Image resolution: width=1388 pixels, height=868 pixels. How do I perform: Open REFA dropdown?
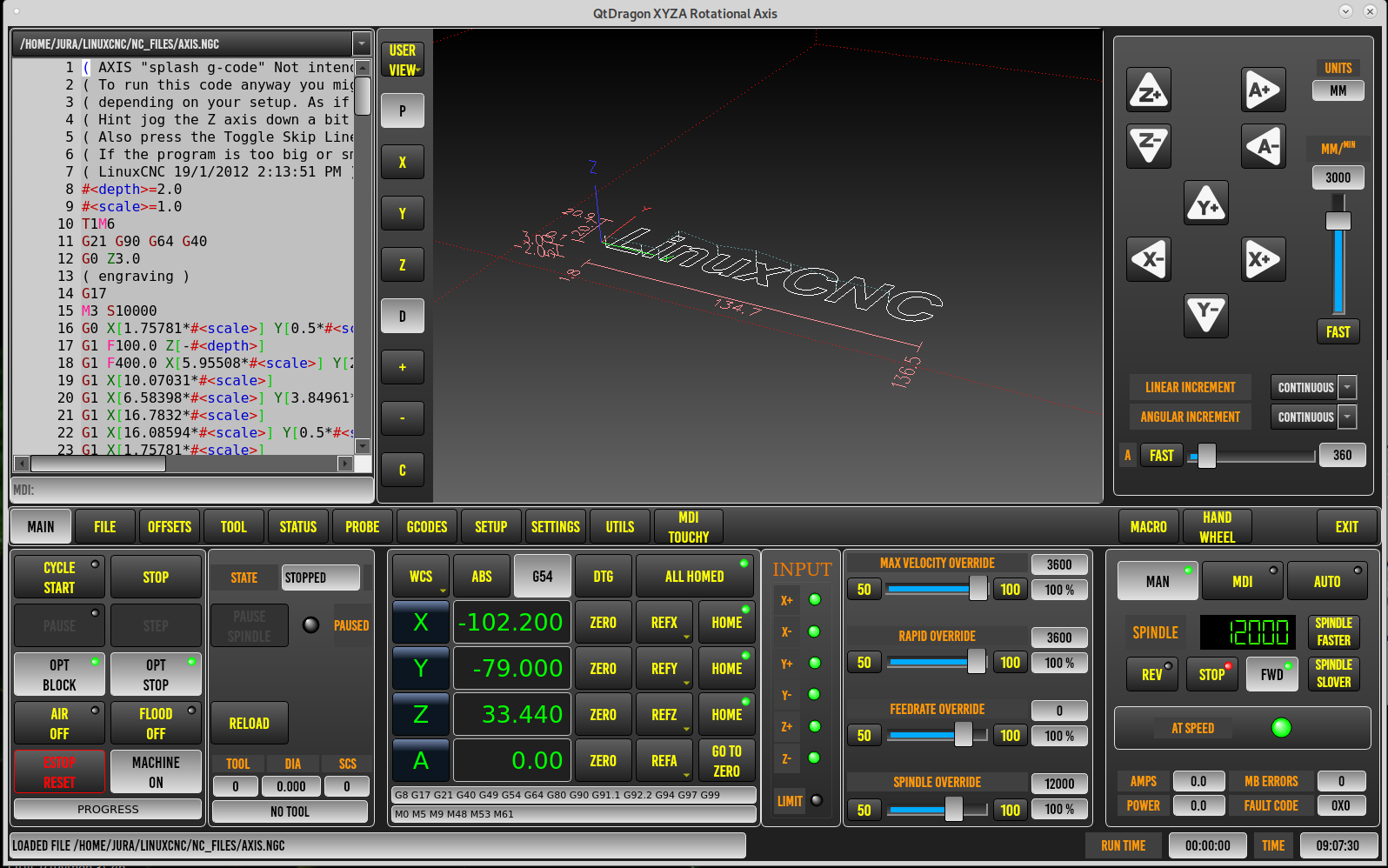tap(664, 761)
